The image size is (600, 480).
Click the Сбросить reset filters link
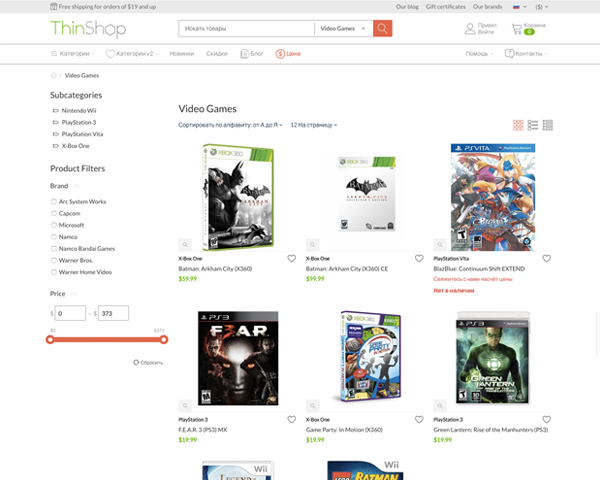tap(148, 362)
